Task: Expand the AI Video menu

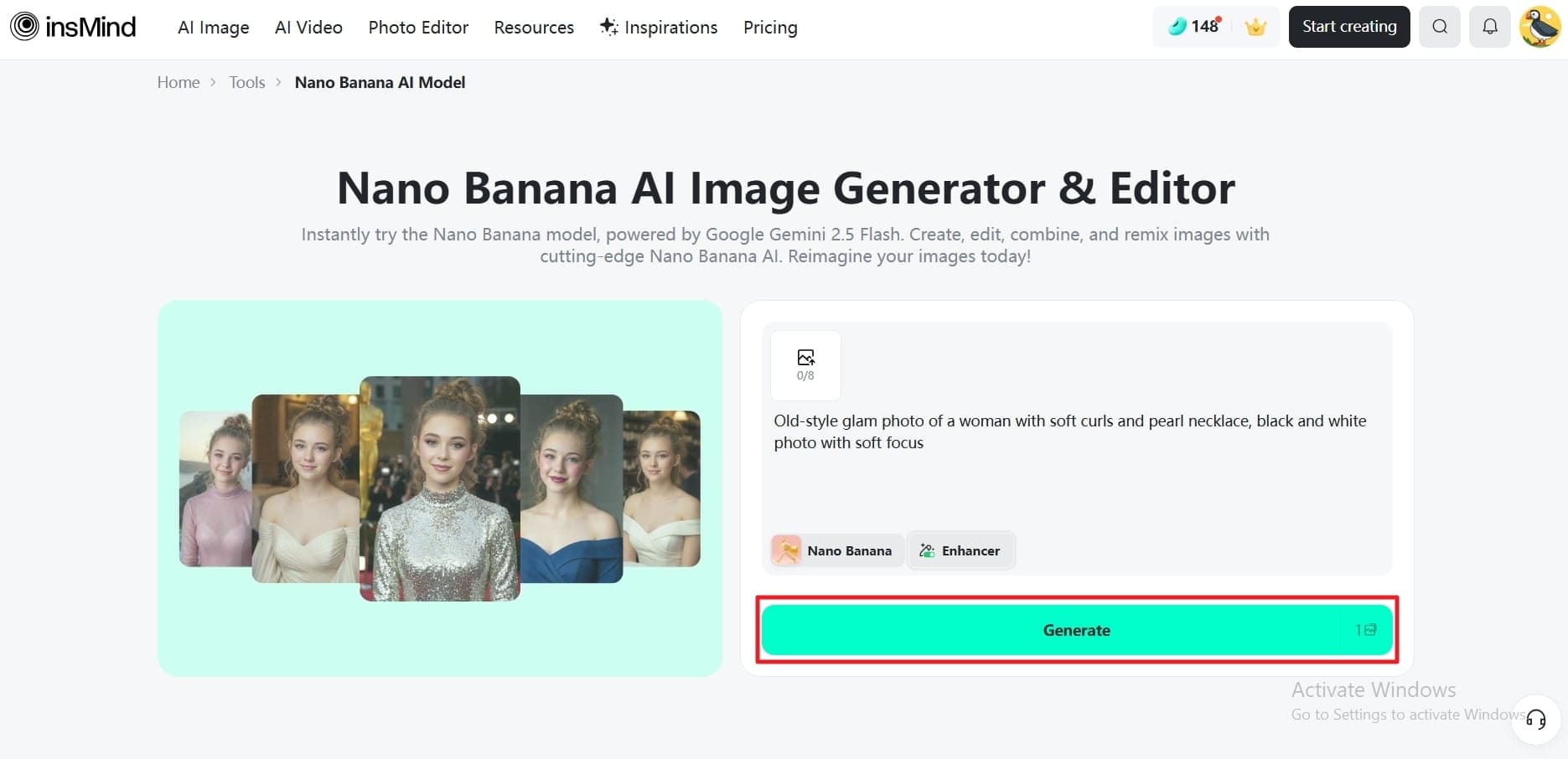Action: (308, 28)
